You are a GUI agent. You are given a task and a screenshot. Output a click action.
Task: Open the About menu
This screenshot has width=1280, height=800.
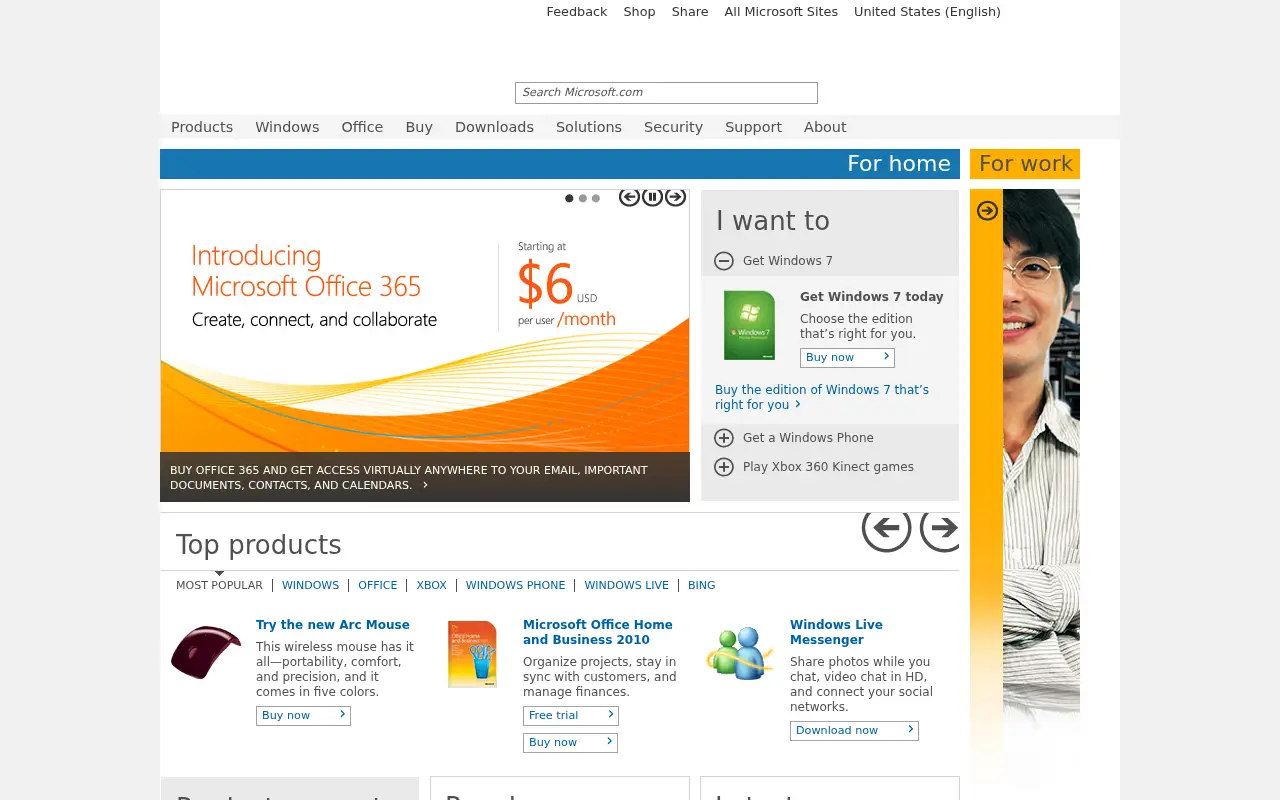tap(825, 127)
